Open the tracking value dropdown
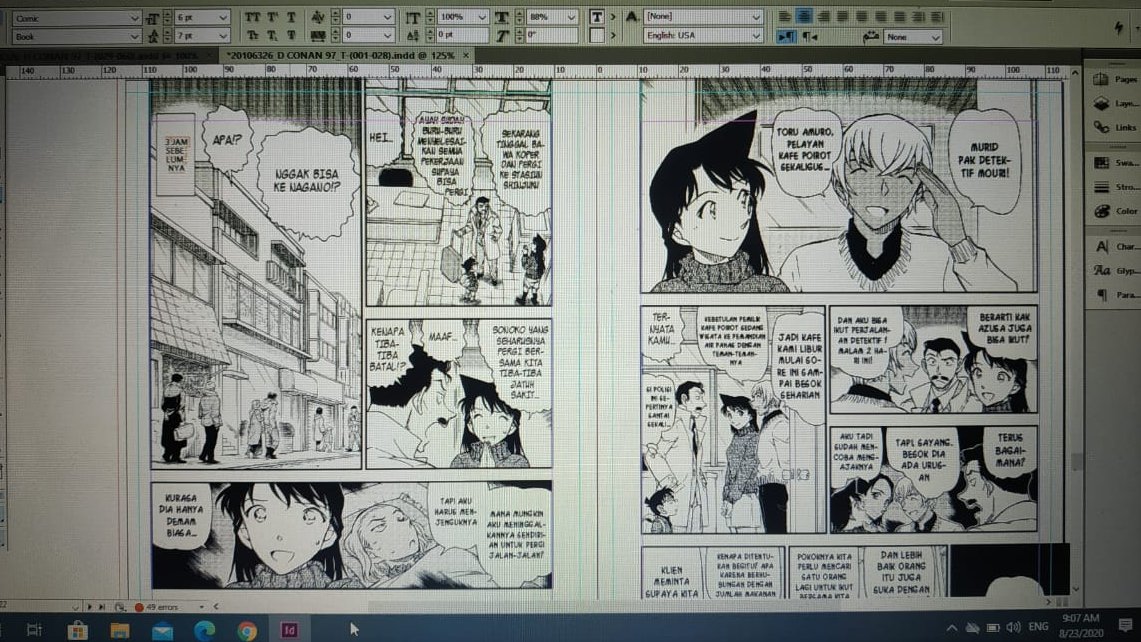This screenshot has width=1141, height=642. (368, 35)
